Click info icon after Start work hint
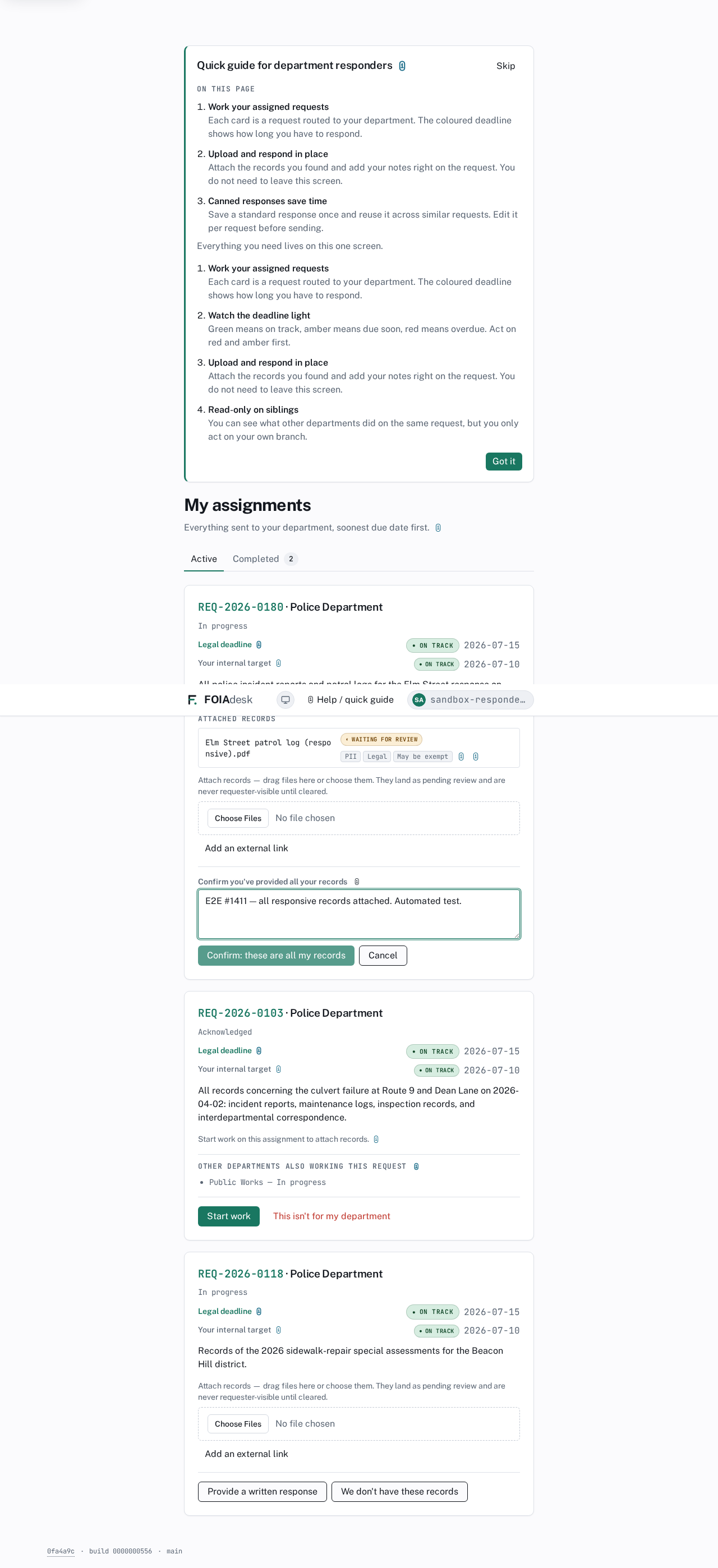The image size is (718, 1568). point(376,1140)
